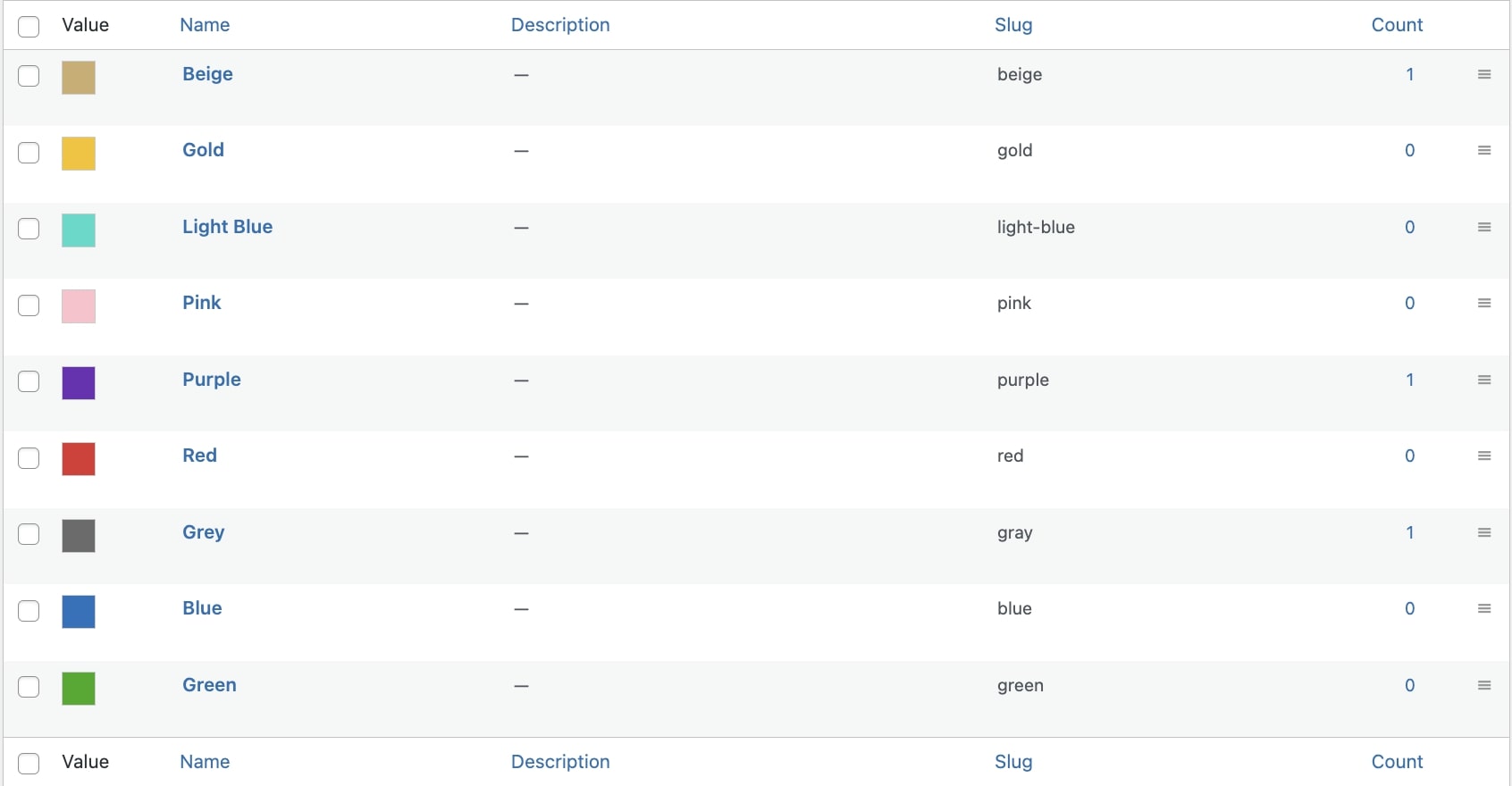Image resolution: width=1512 pixels, height=786 pixels.
Task: Sort by Description in footer header
Action: coord(560,762)
